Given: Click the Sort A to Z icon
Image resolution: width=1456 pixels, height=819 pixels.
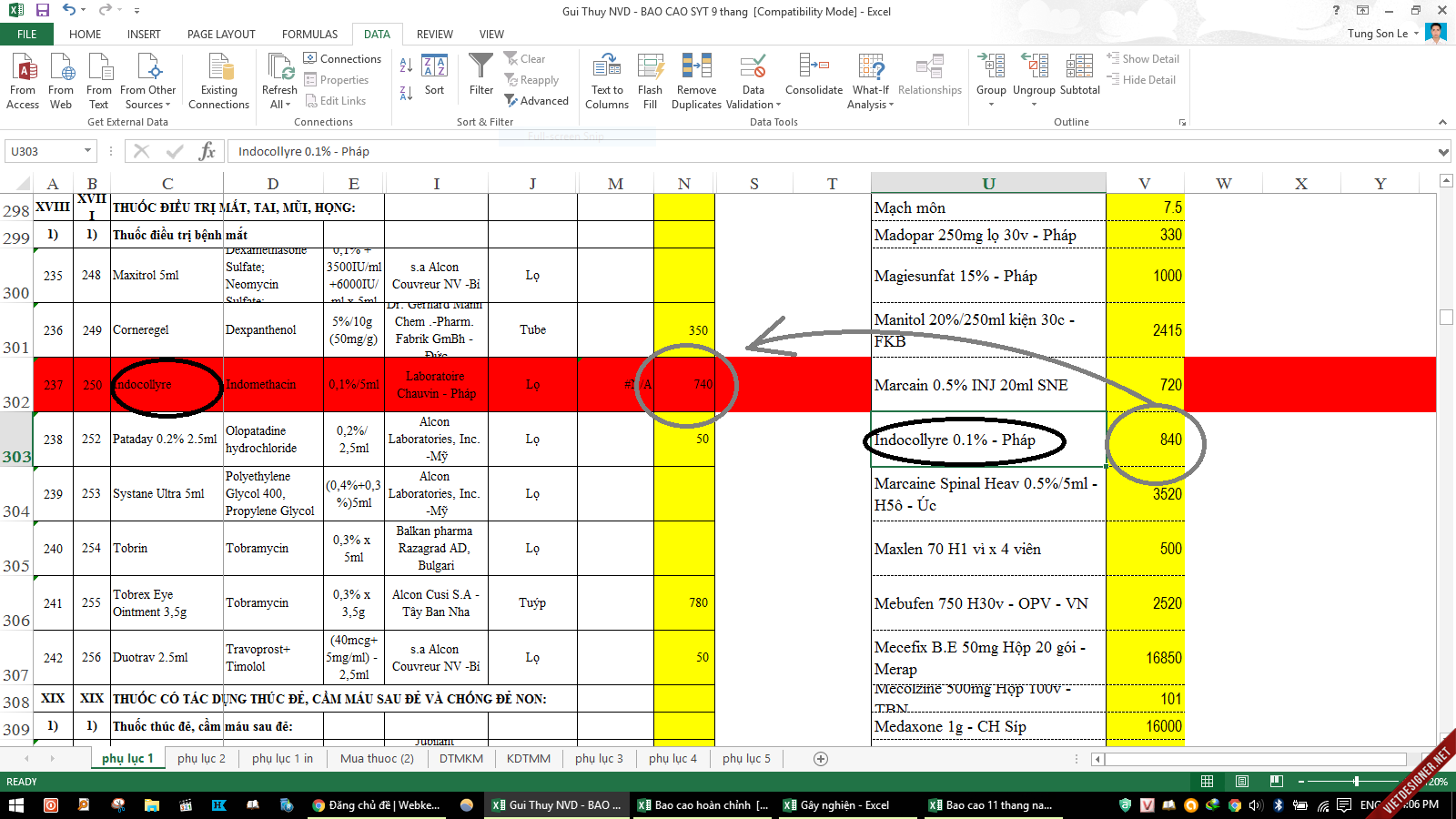Looking at the screenshot, I should pos(406,65).
